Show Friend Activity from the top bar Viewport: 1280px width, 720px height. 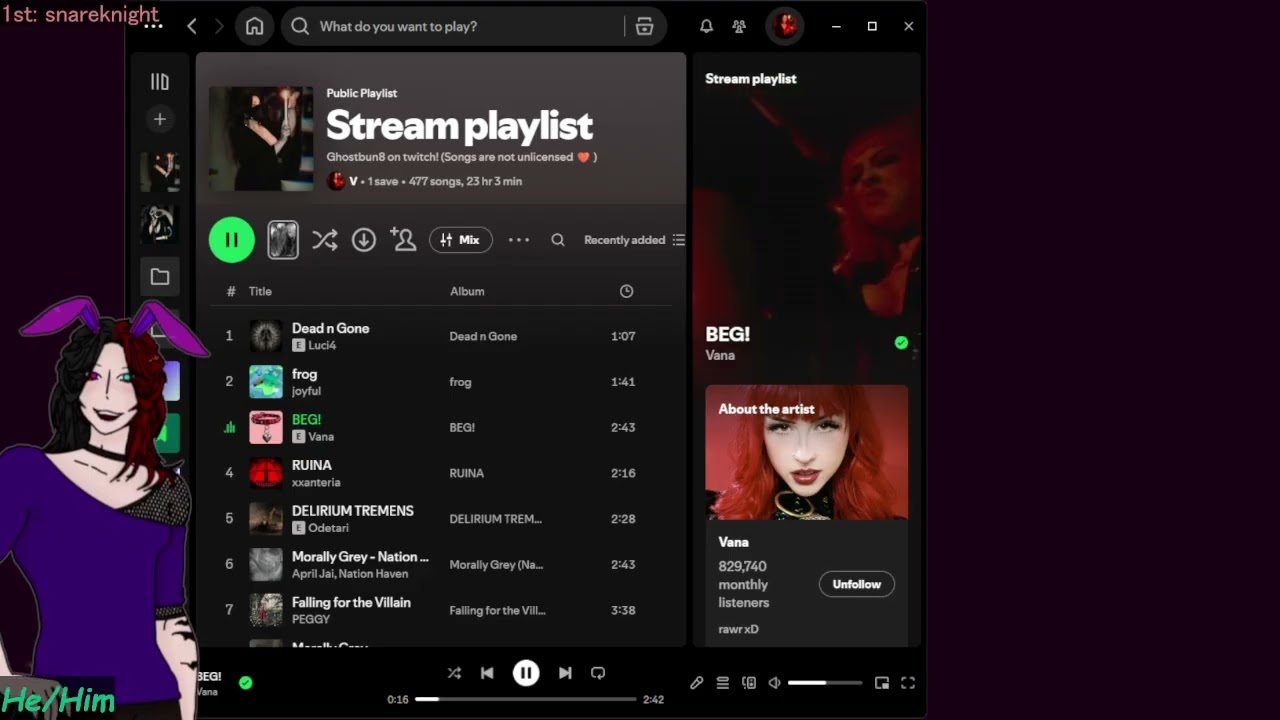739,27
